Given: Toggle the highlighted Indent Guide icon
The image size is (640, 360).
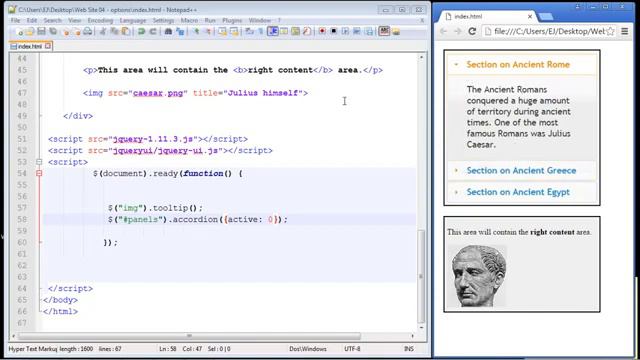Looking at the screenshot, I should pyautogui.click(x=273, y=31).
